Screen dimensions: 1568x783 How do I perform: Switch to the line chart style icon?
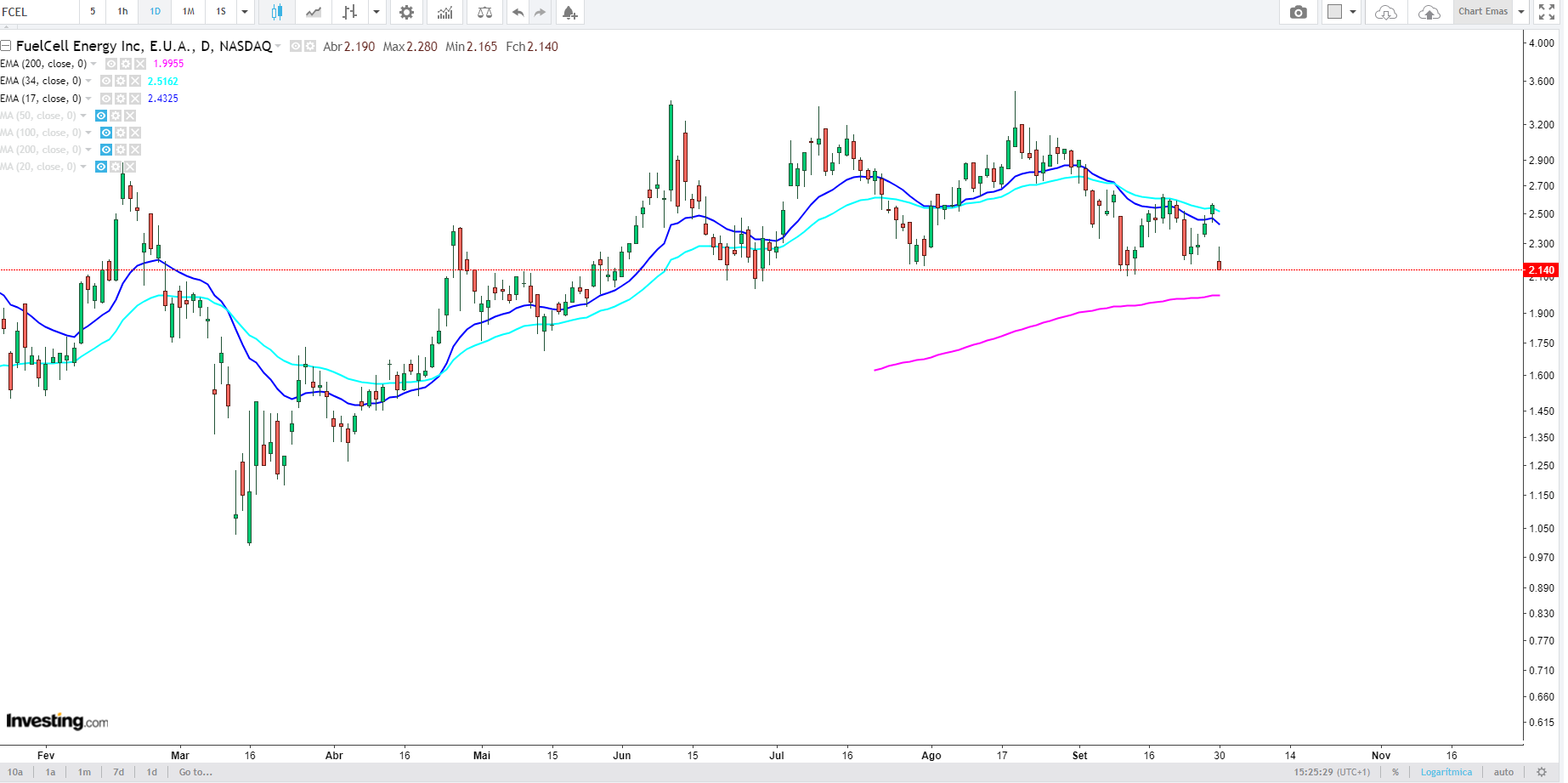(x=314, y=12)
